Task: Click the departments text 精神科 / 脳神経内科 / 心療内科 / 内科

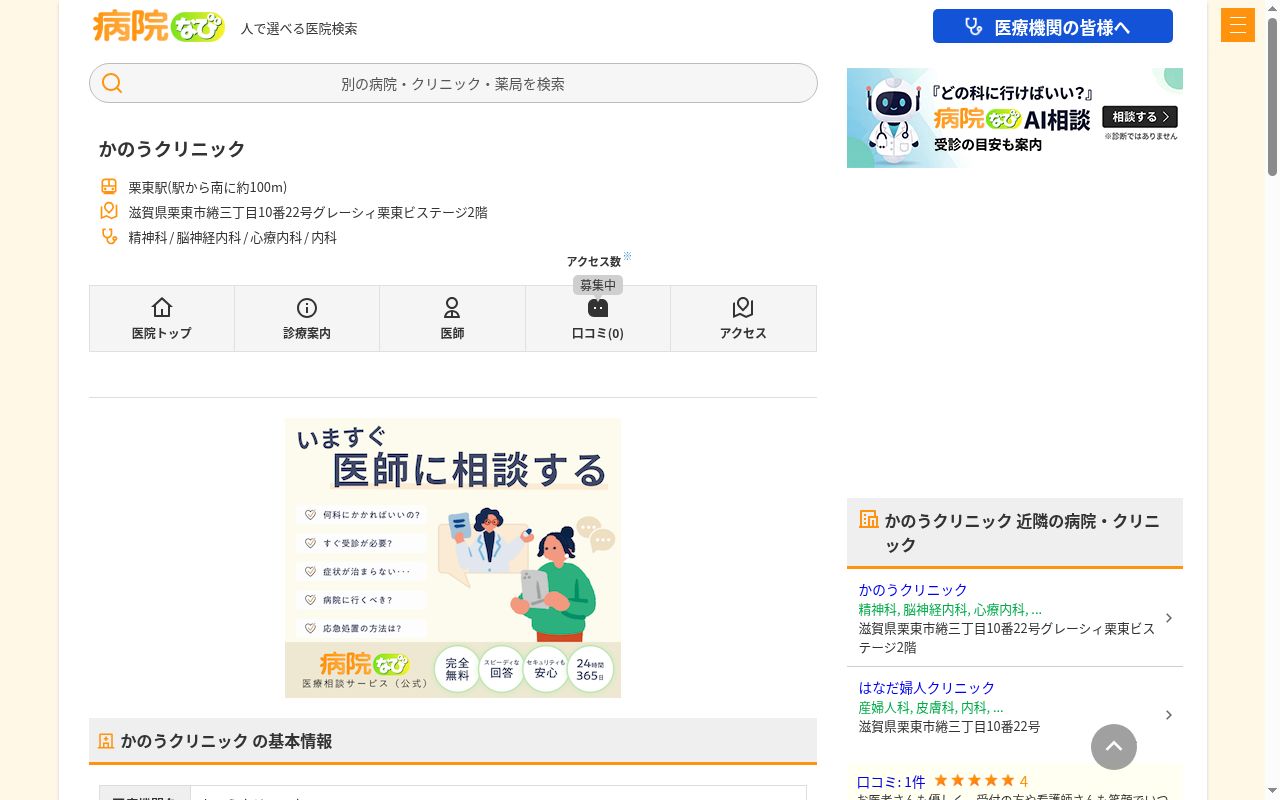Action: pos(233,237)
